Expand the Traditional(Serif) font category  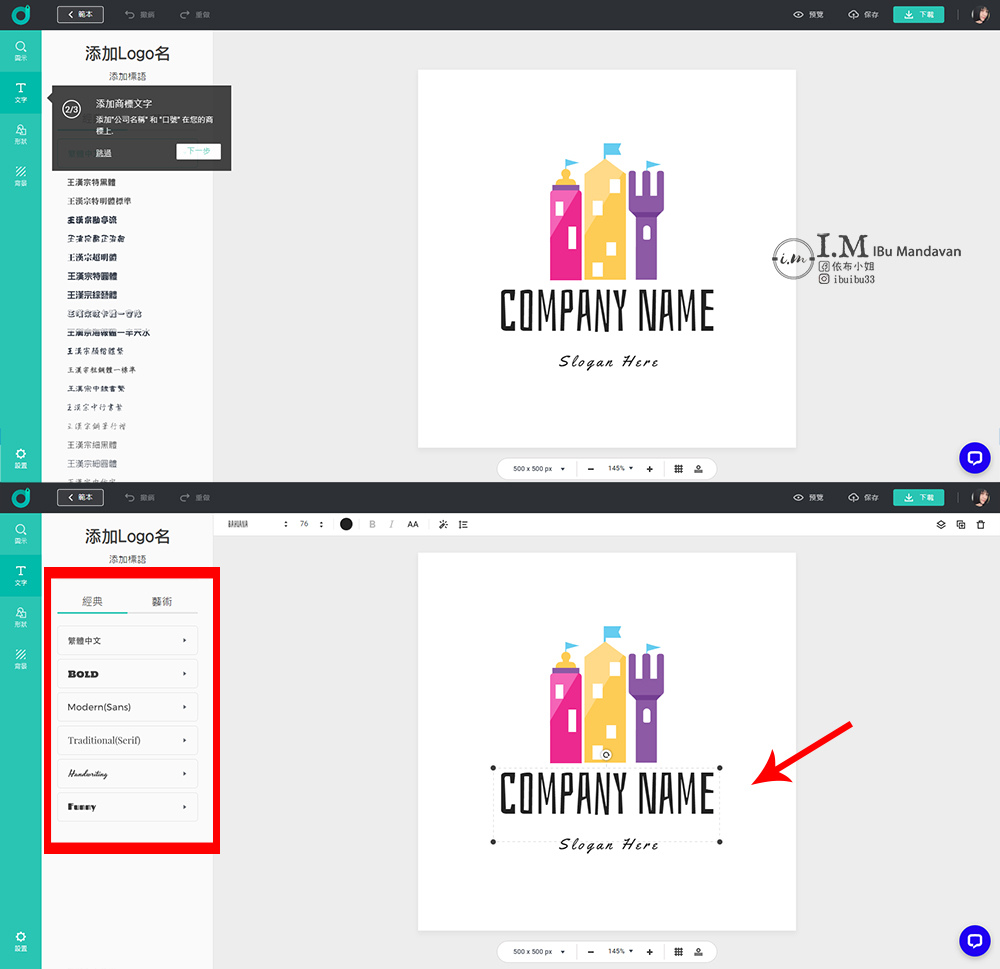[x=128, y=740]
